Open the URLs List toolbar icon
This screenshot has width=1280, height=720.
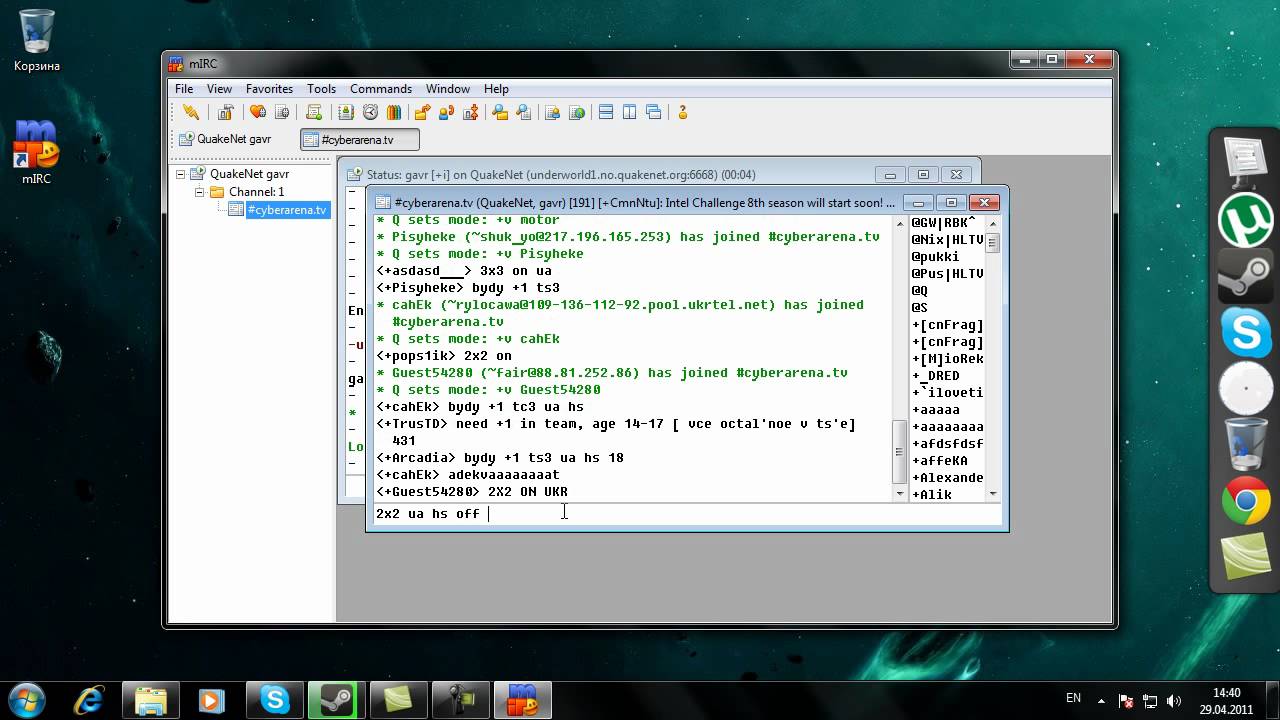point(576,113)
